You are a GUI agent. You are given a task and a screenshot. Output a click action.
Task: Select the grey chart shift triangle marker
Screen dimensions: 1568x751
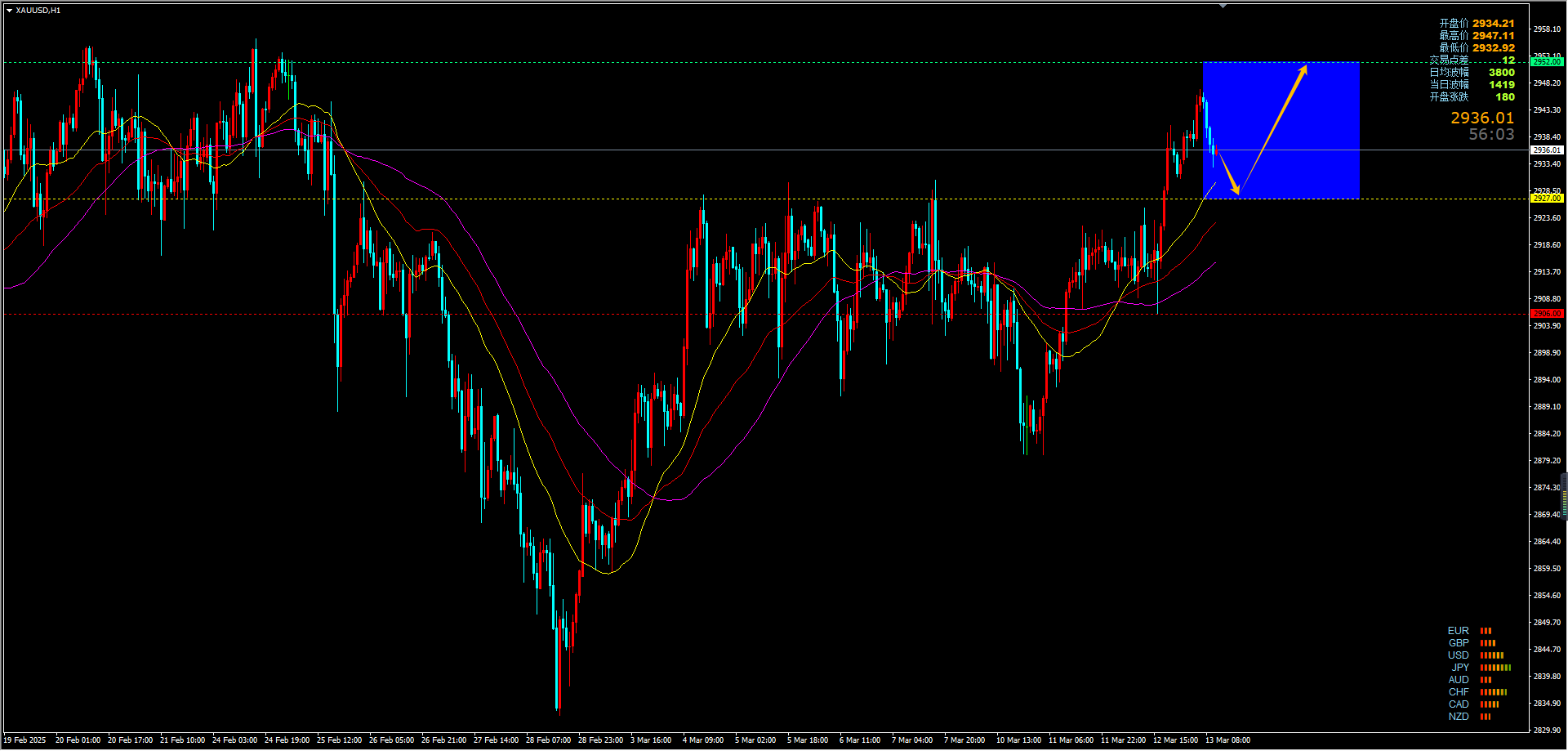[1223, 6]
